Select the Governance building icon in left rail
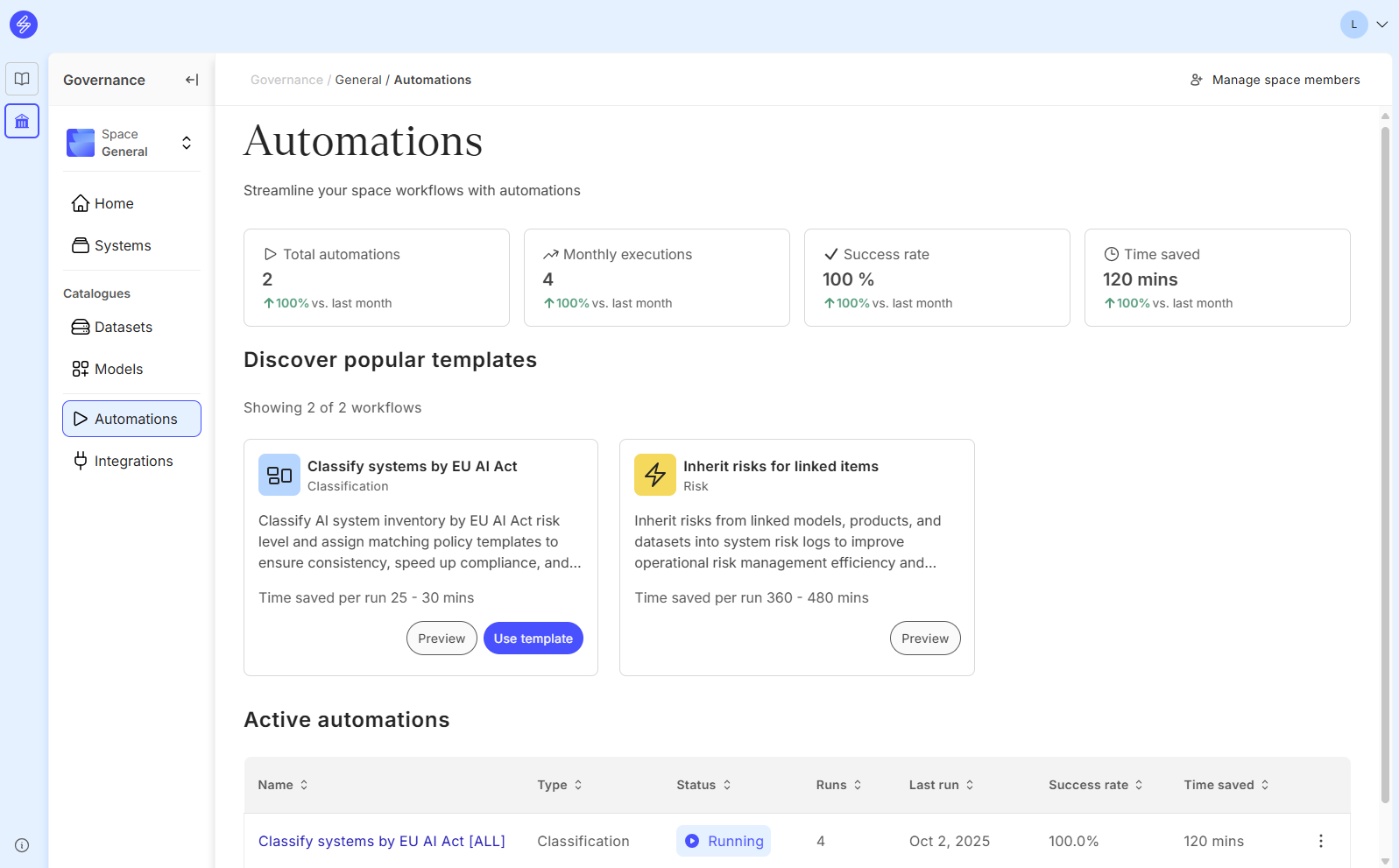Image resolution: width=1399 pixels, height=868 pixels. pos(22,122)
